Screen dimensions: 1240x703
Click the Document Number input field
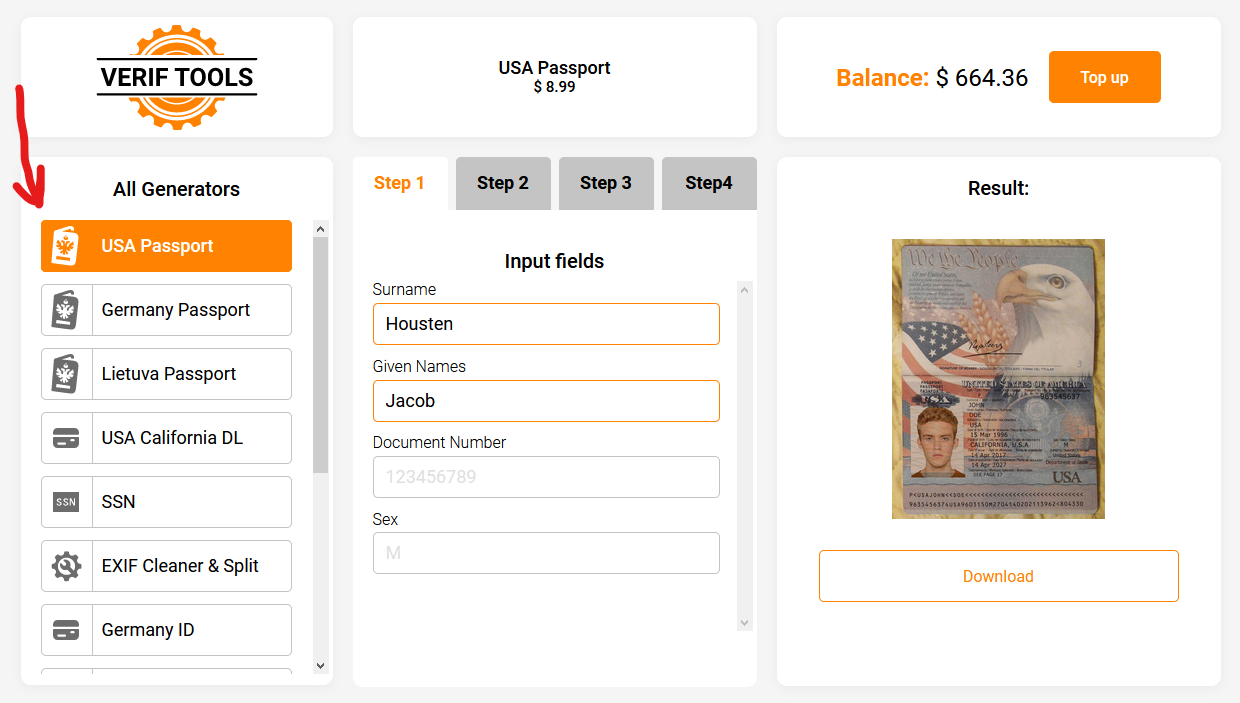click(546, 477)
